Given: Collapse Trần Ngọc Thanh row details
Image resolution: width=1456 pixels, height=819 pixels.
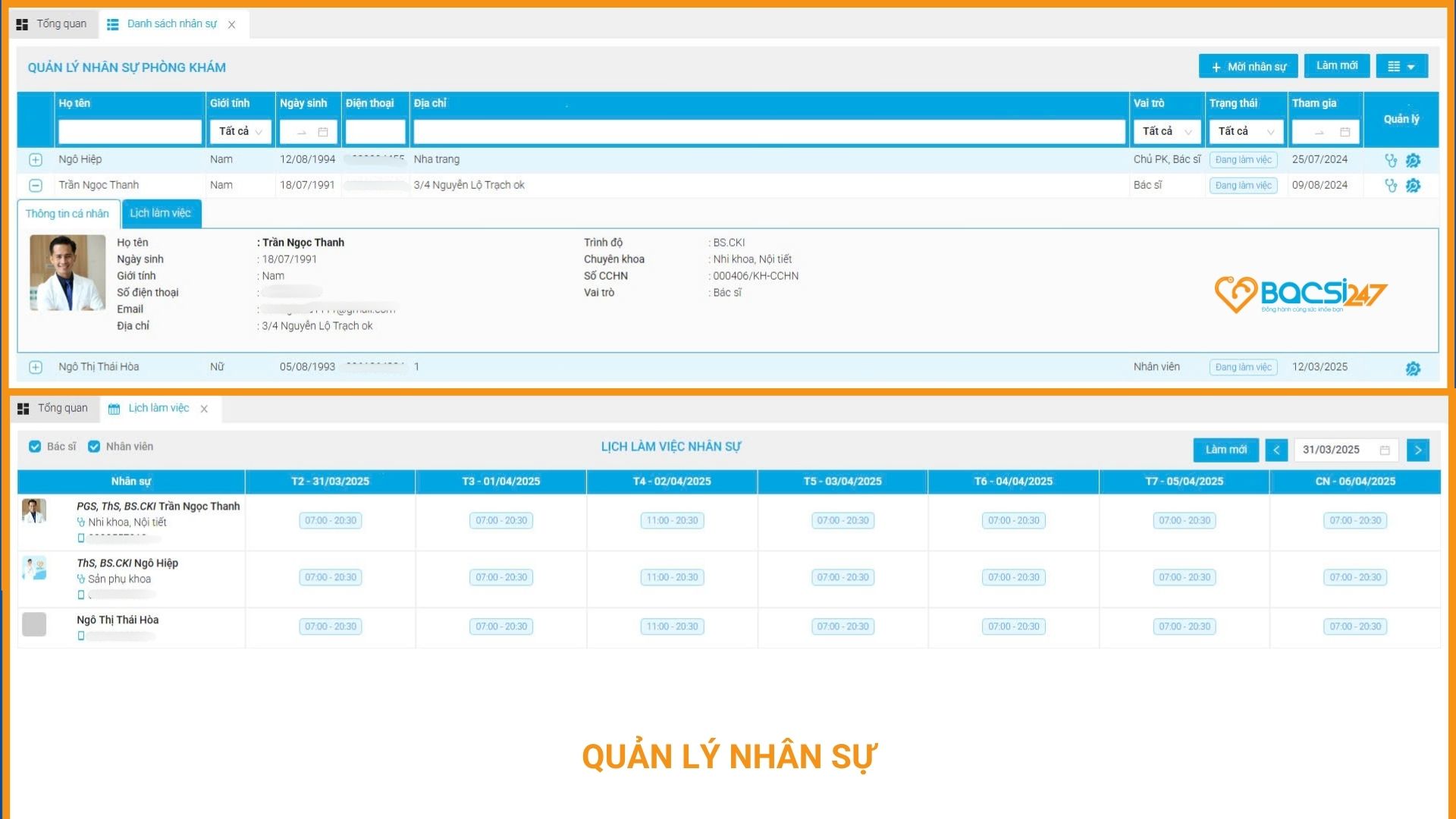Looking at the screenshot, I should pos(36,186).
